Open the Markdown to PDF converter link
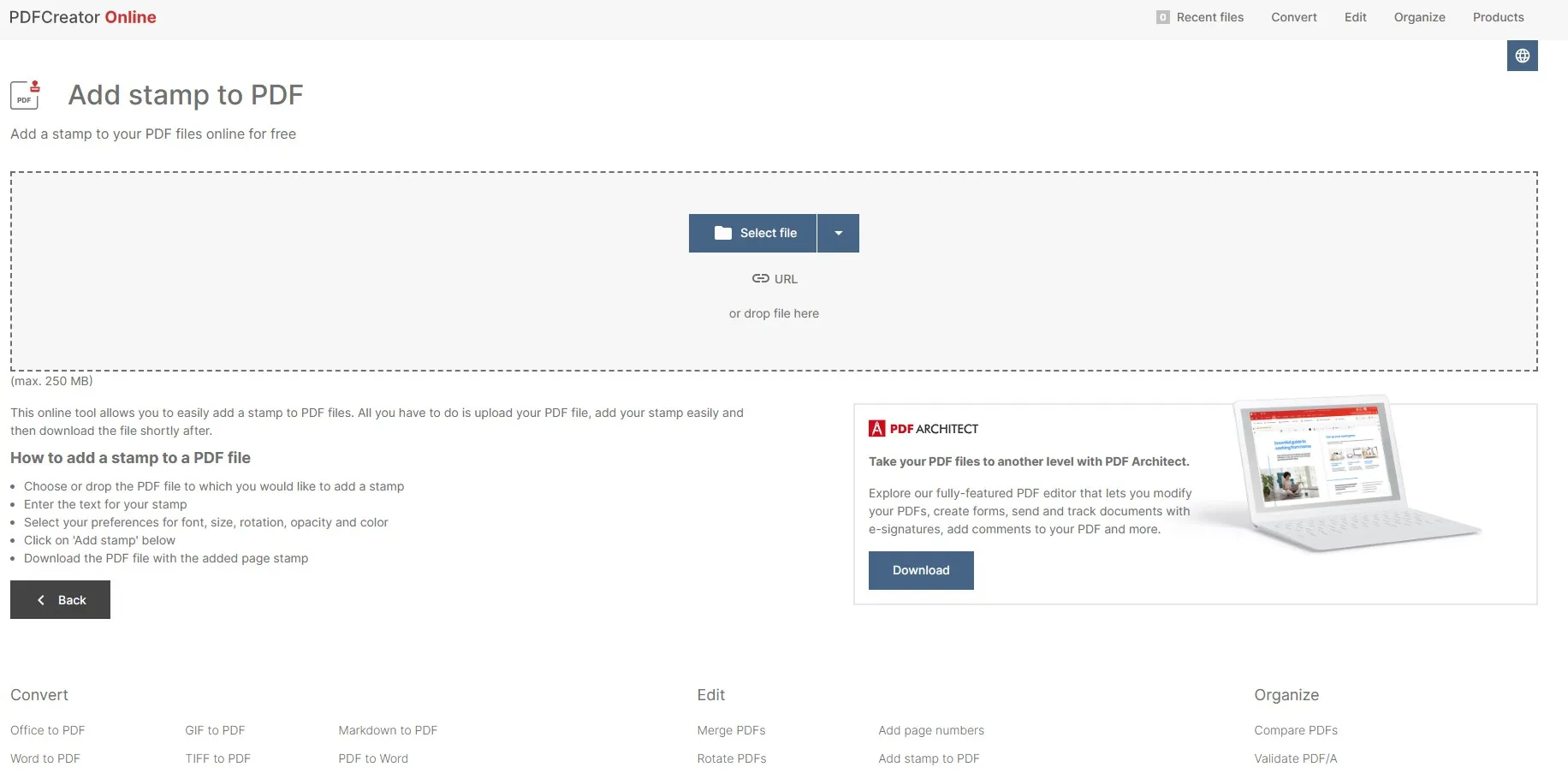 [x=388, y=730]
